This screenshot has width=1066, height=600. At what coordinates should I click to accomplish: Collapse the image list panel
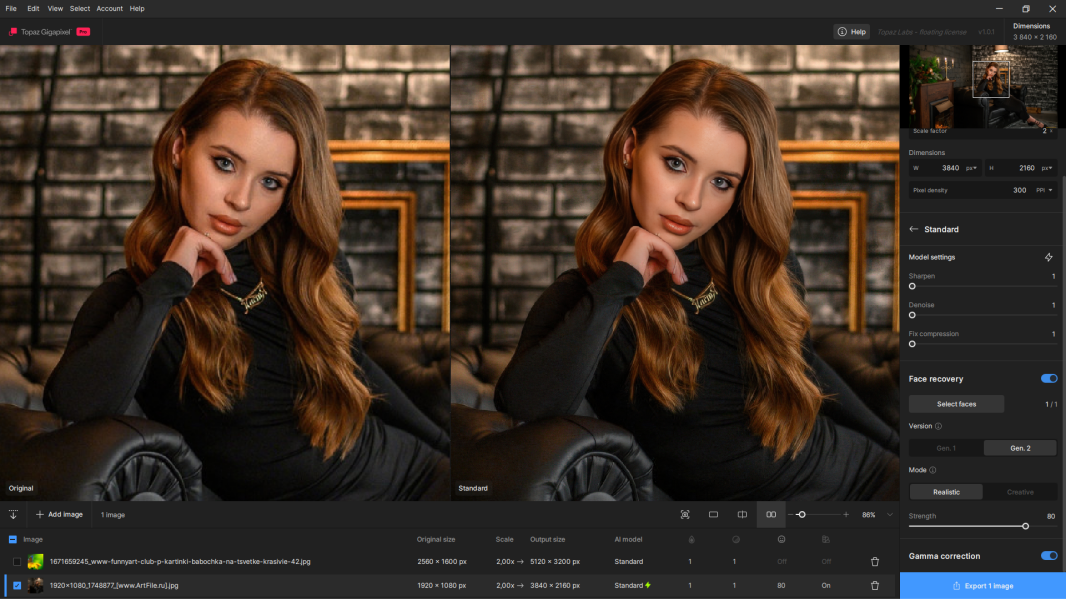coord(13,514)
